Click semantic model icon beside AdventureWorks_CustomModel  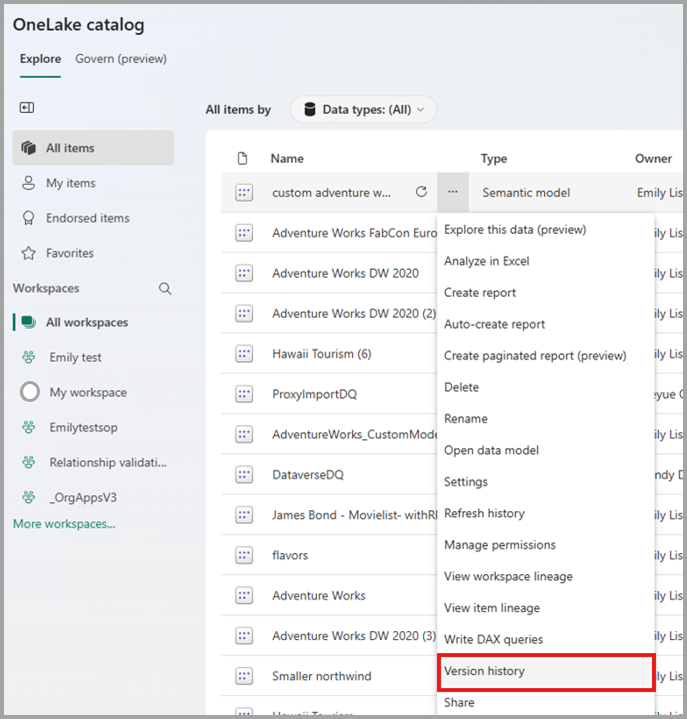[244, 434]
